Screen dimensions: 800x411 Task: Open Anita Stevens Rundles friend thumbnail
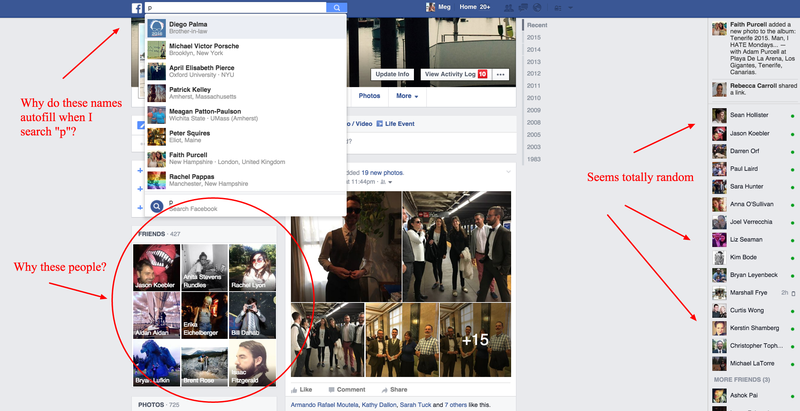click(x=205, y=267)
